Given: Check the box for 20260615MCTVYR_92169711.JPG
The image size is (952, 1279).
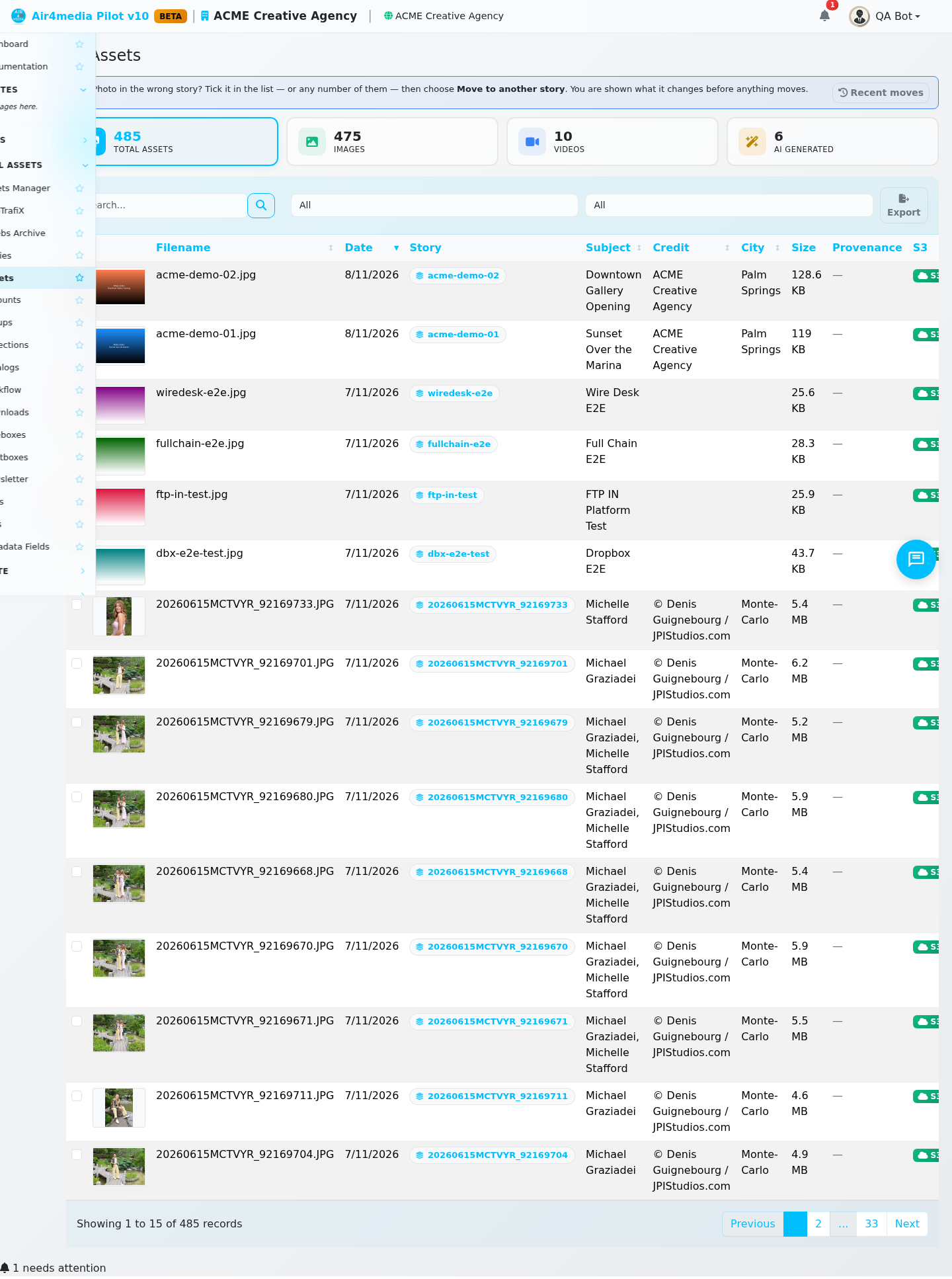Looking at the screenshot, I should click(77, 1096).
